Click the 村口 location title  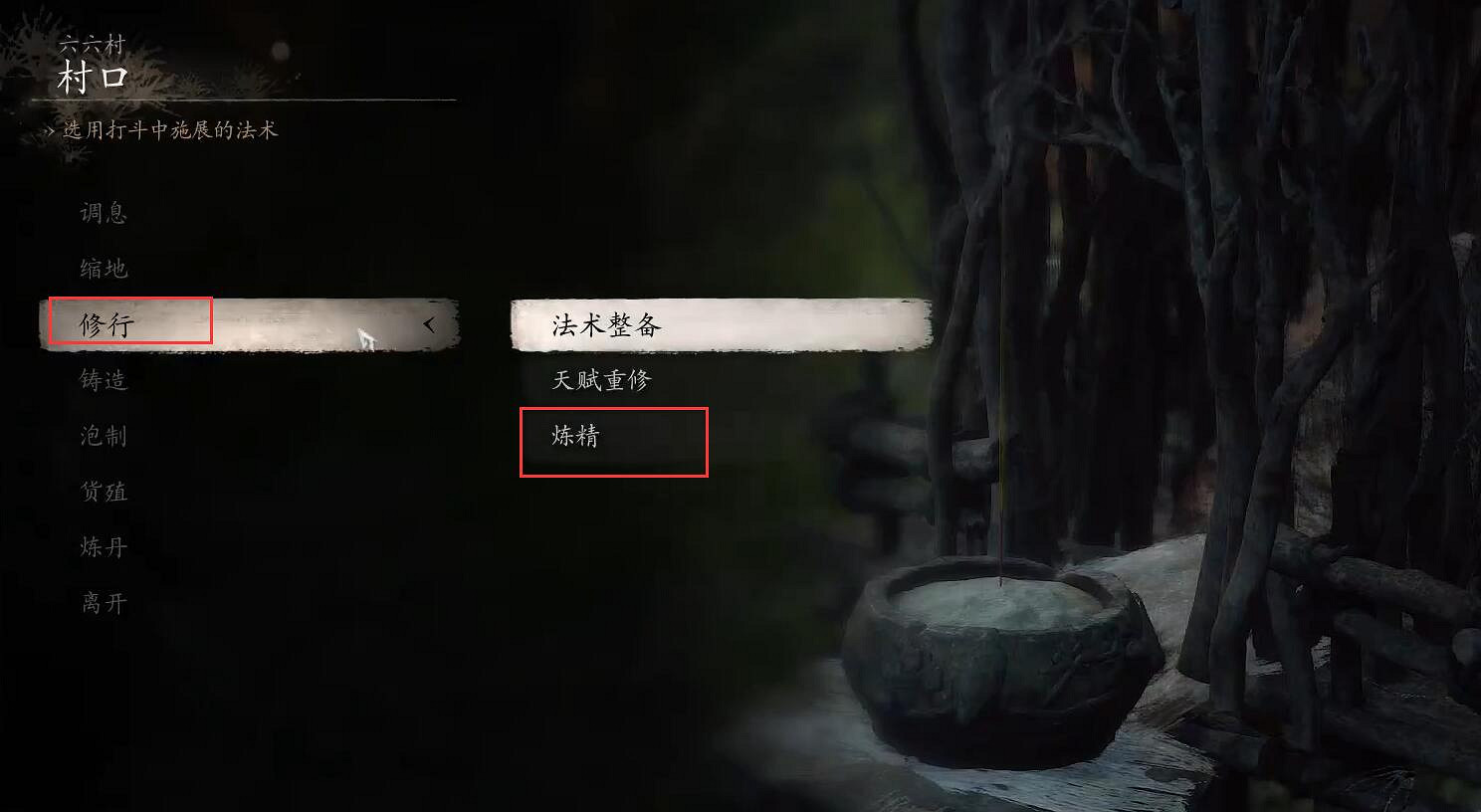[x=94, y=77]
